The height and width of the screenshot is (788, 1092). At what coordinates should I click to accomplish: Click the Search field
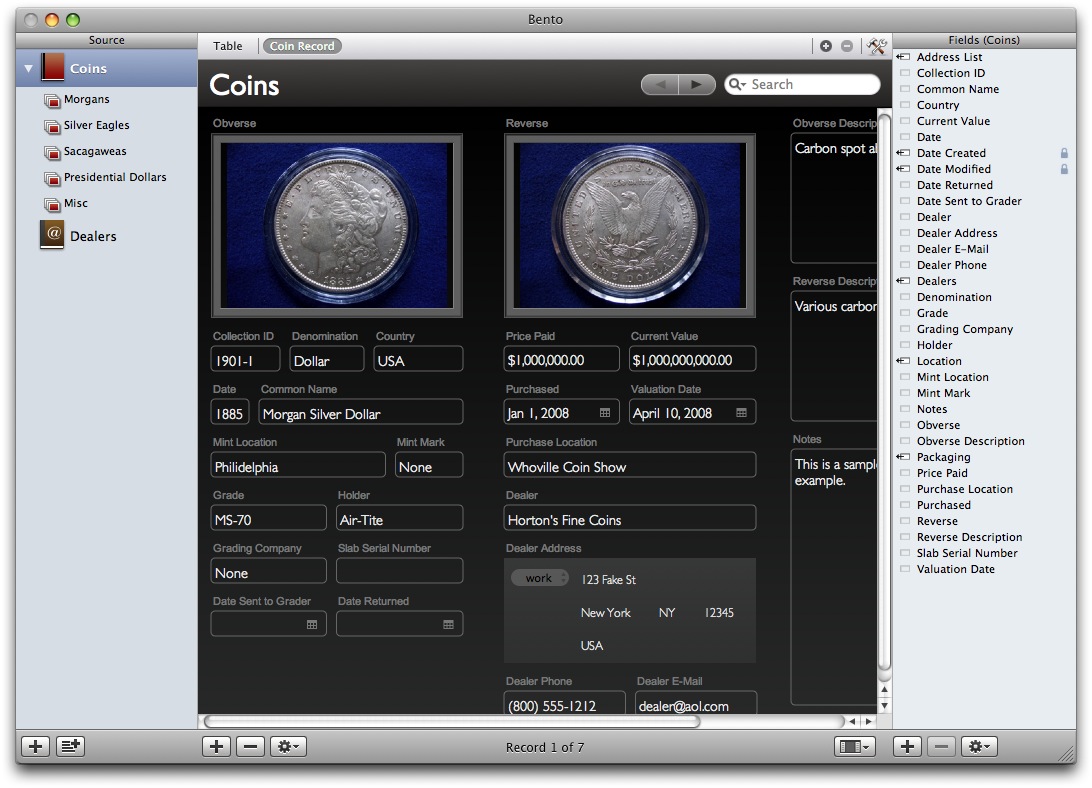pyautogui.click(x=802, y=84)
